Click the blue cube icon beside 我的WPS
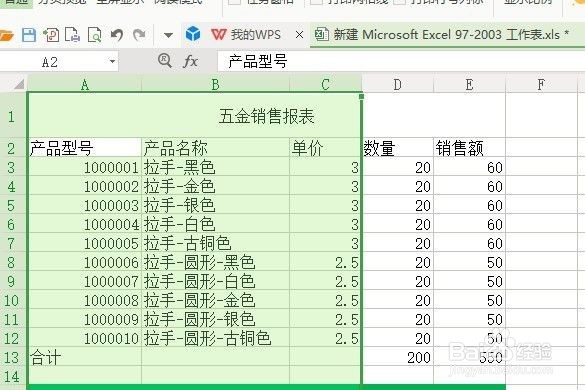 [x=193, y=34]
